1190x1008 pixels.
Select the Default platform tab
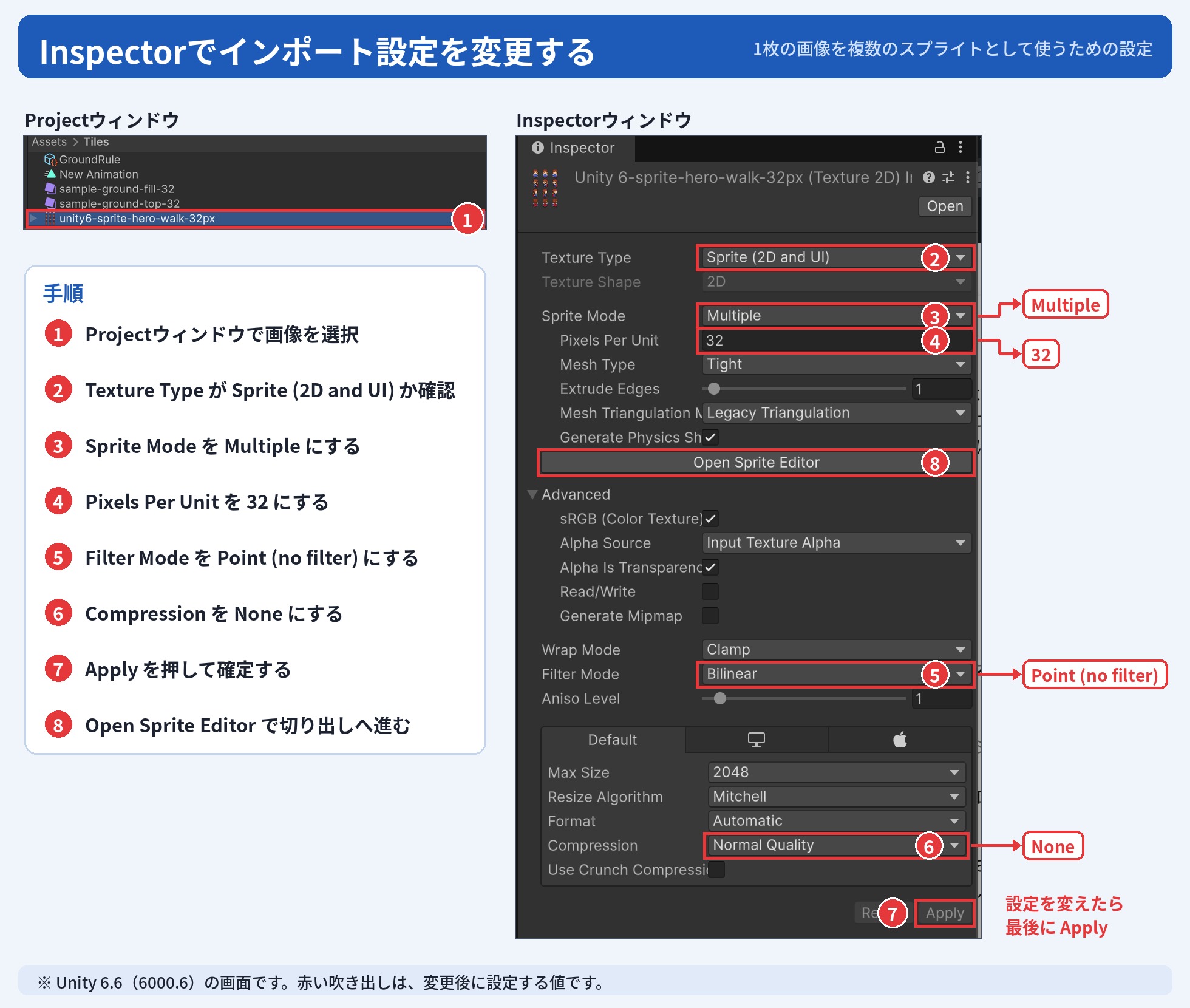613,740
